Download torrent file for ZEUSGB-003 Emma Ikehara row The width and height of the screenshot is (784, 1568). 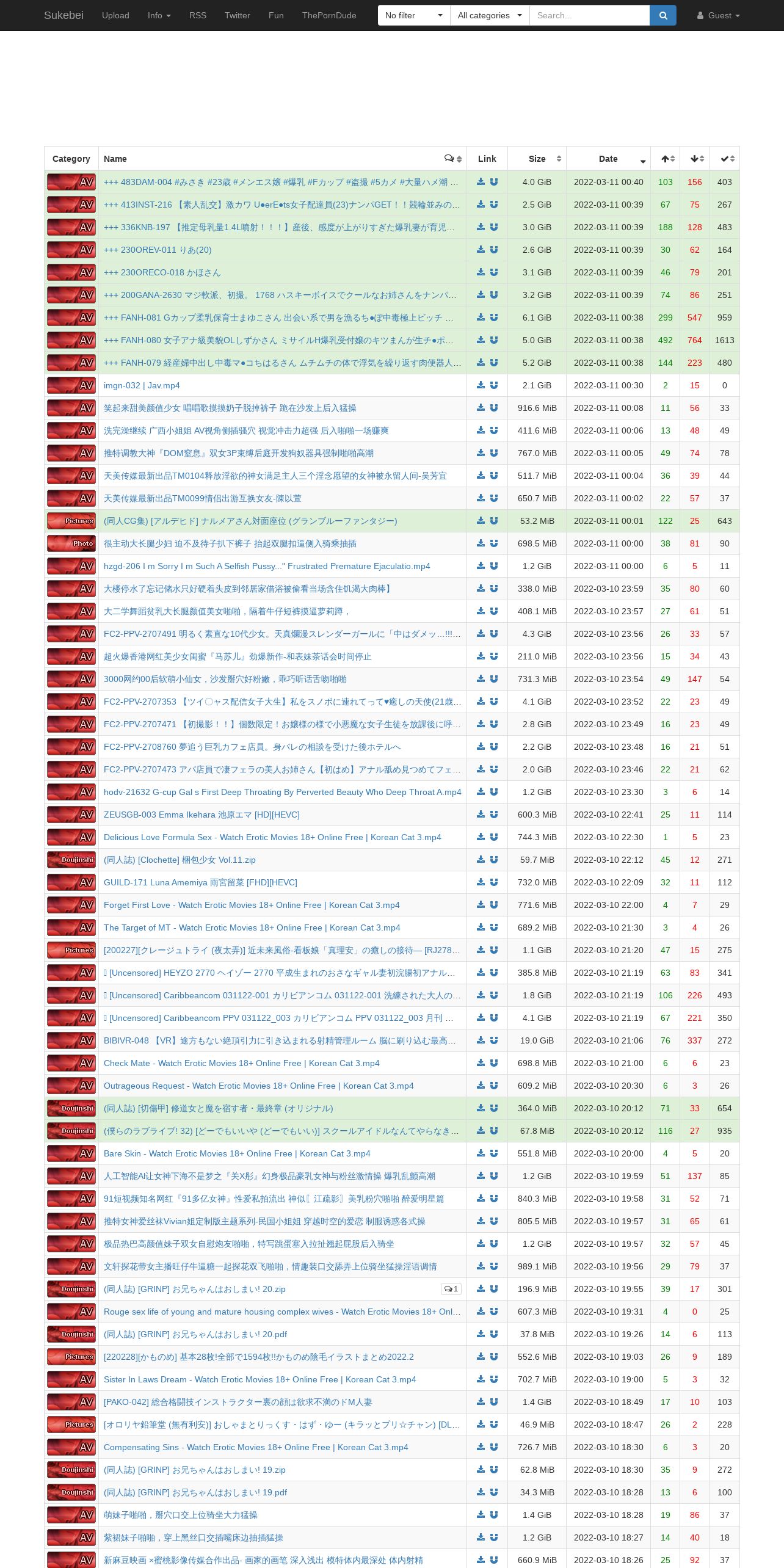(481, 815)
